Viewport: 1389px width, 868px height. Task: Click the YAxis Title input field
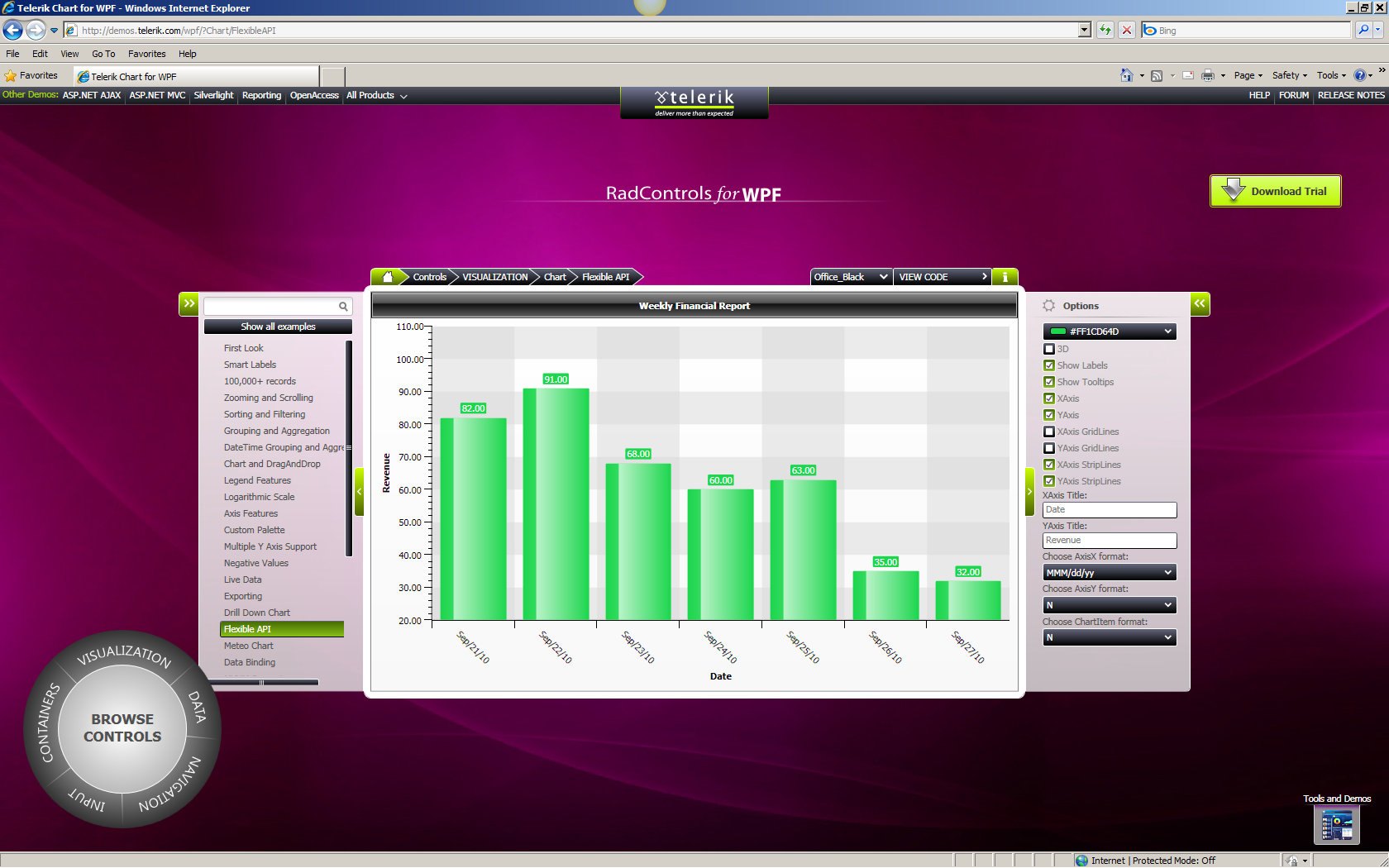point(1110,541)
